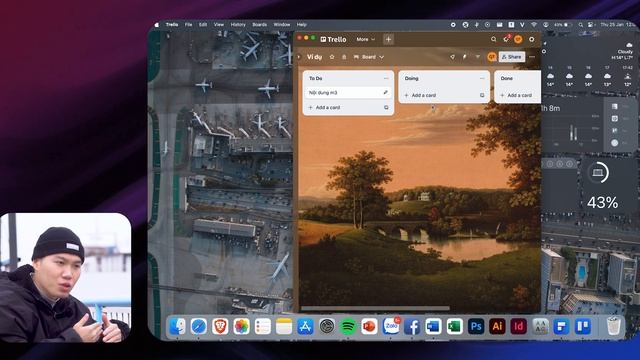The image size is (640, 360).
Task: Add a card to Done list
Action: 516,95
